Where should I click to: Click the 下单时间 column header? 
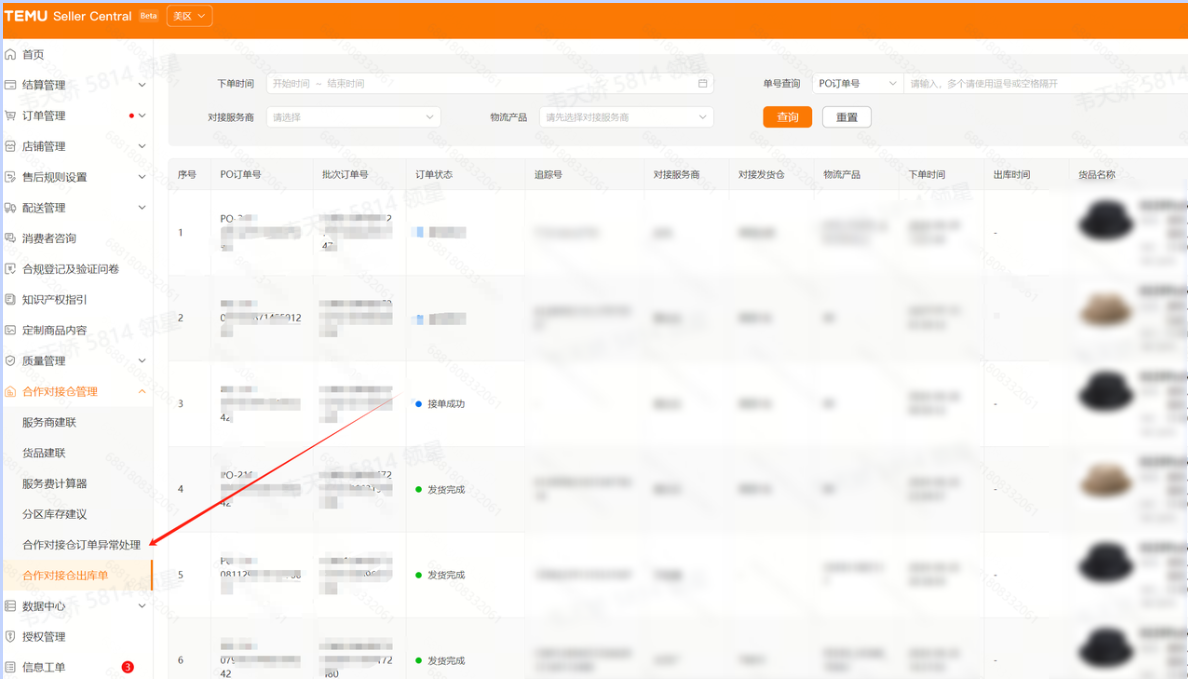[x=927, y=174]
